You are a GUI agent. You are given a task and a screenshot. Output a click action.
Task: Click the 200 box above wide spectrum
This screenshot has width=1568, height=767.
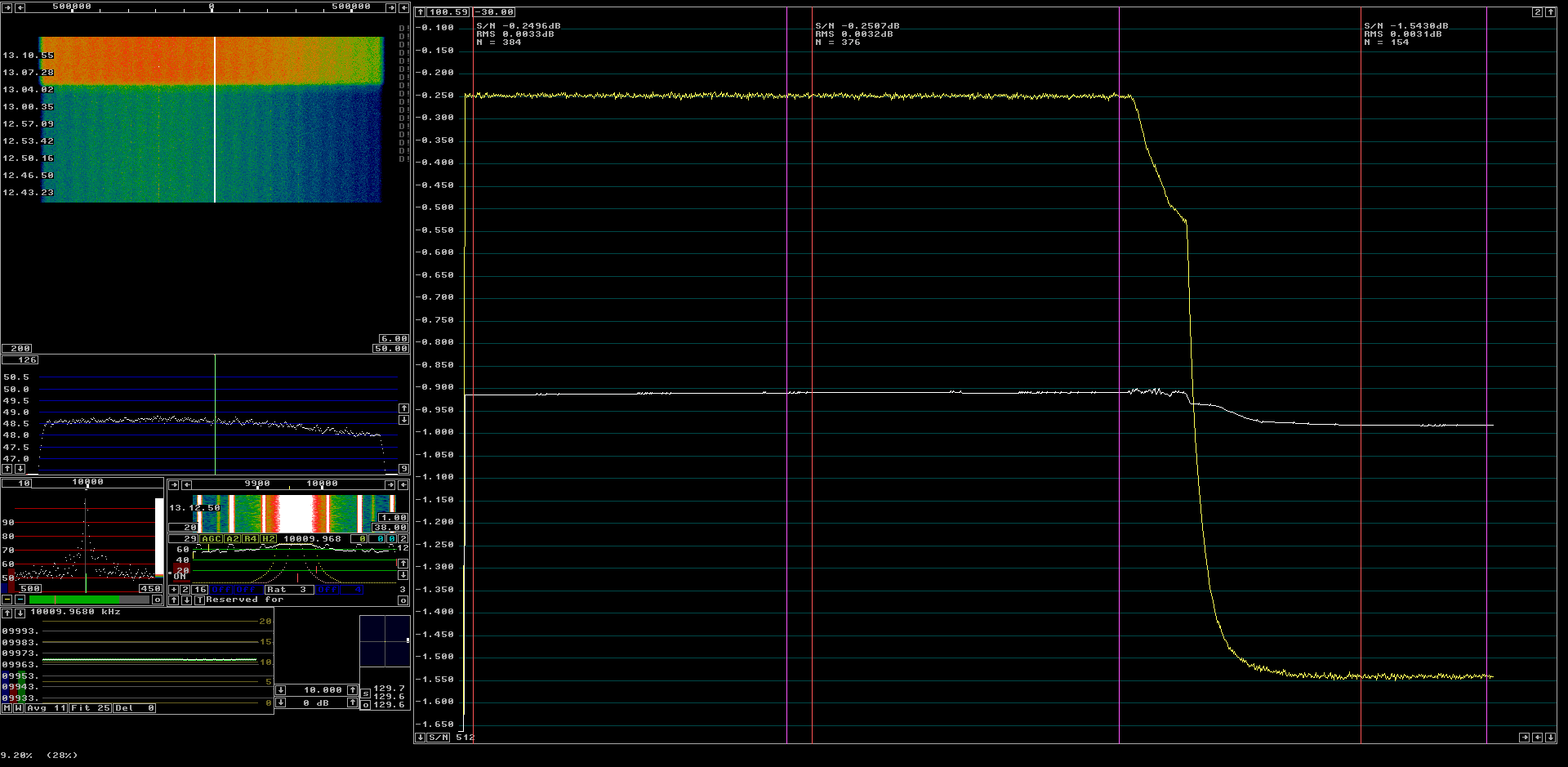[x=17, y=349]
